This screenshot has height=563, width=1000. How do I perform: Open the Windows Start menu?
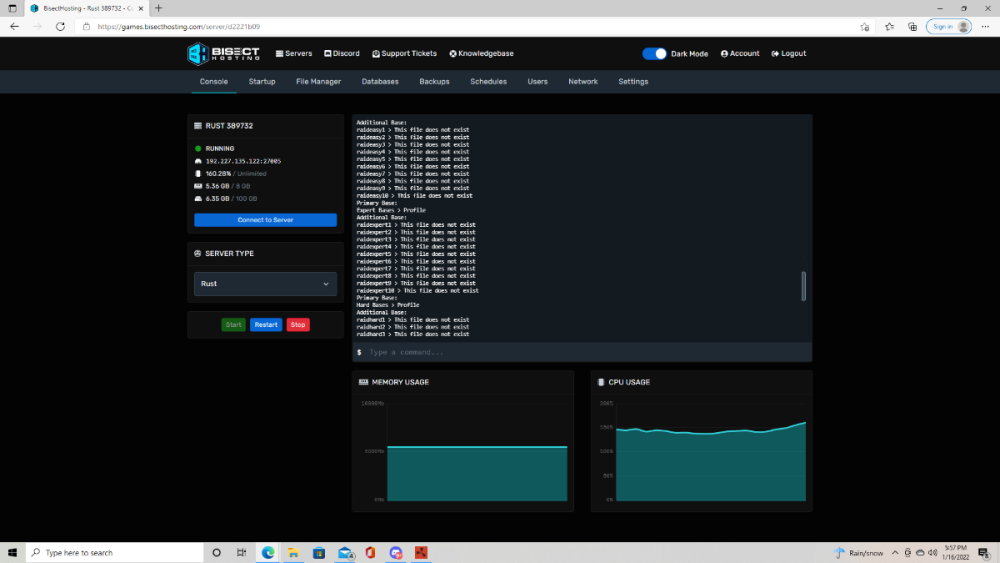[12, 553]
